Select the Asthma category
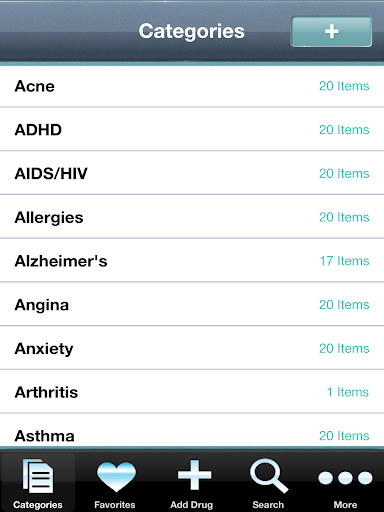The image size is (384, 512). click(x=192, y=432)
